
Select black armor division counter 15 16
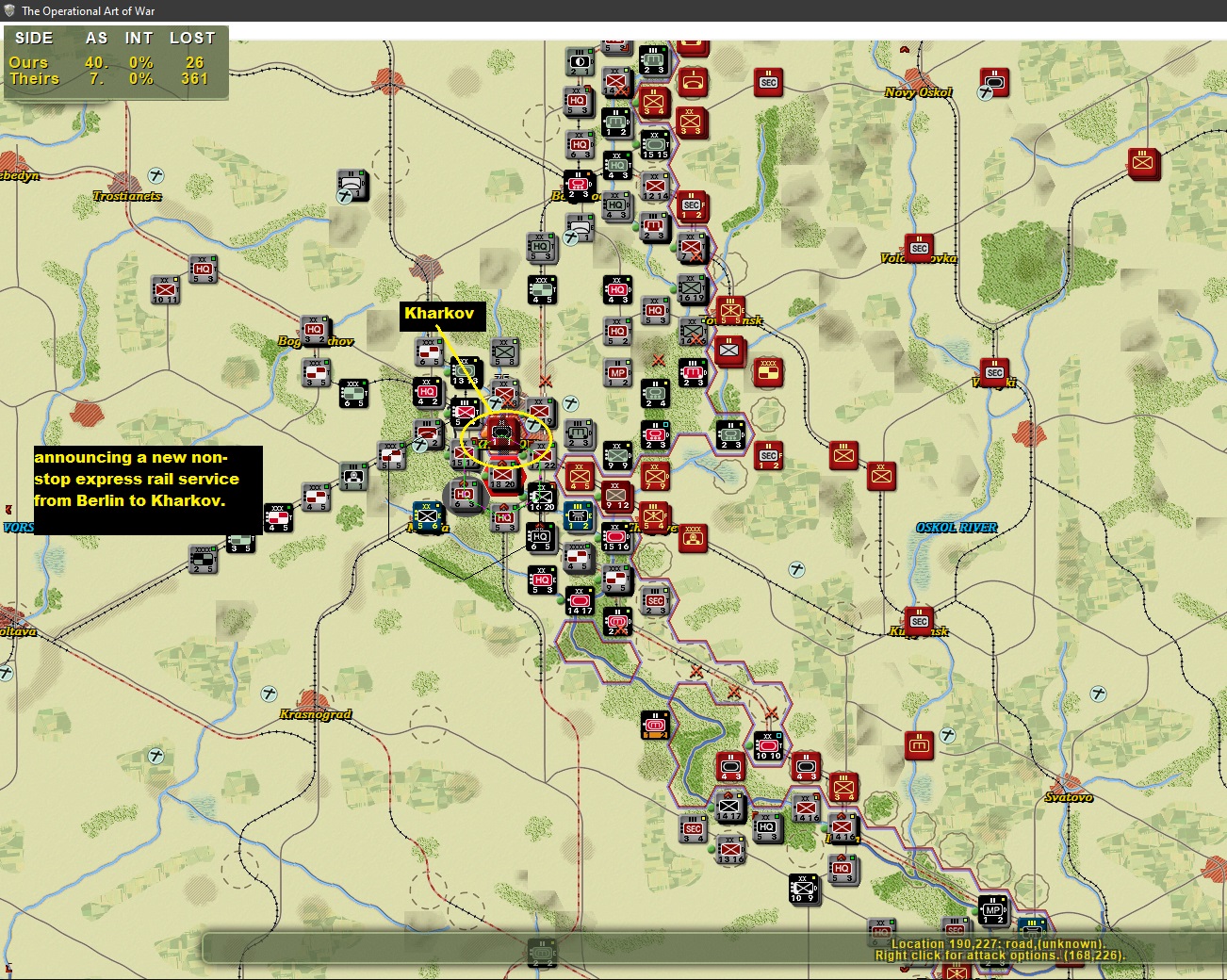click(x=616, y=537)
